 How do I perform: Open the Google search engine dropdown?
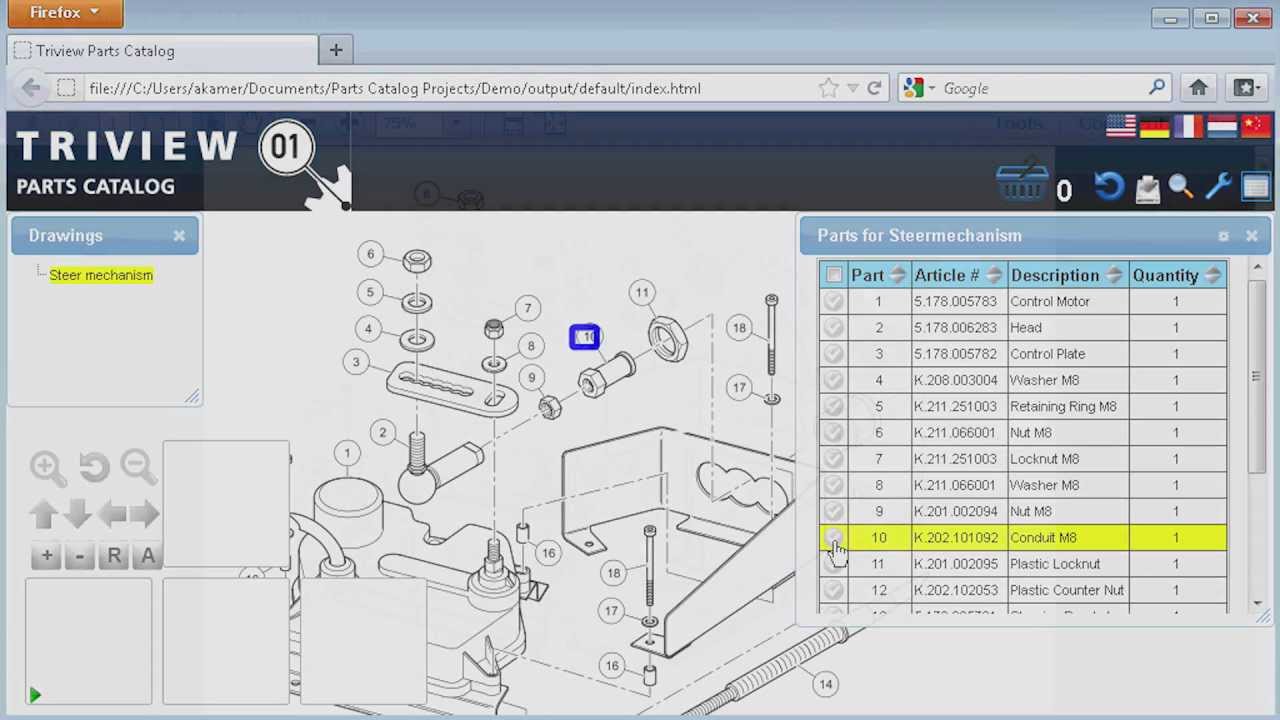click(921, 88)
